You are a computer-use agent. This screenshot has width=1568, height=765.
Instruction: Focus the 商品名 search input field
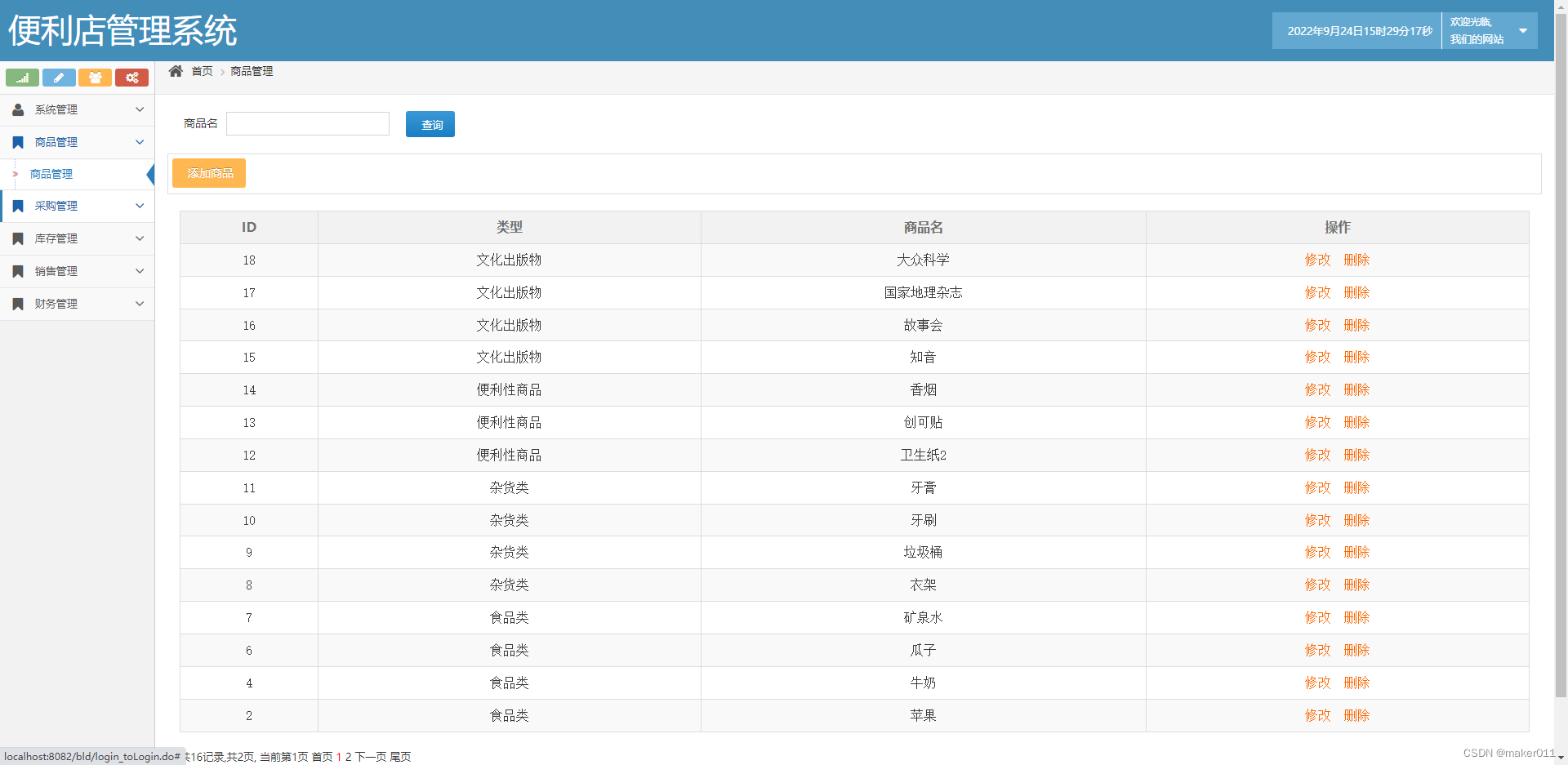pyautogui.click(x=308, y=123)
